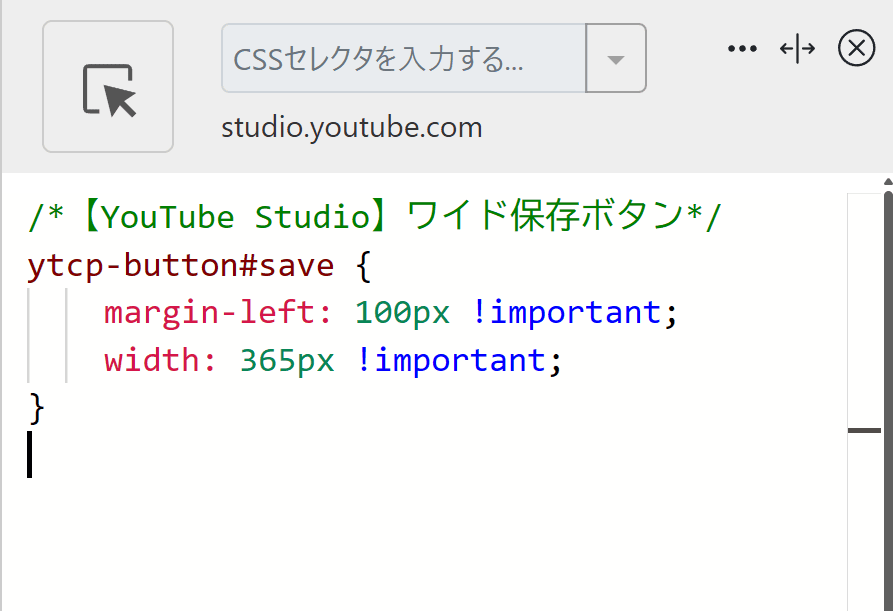Click the dropdown chevron beside the selector field

pos(616,59)
